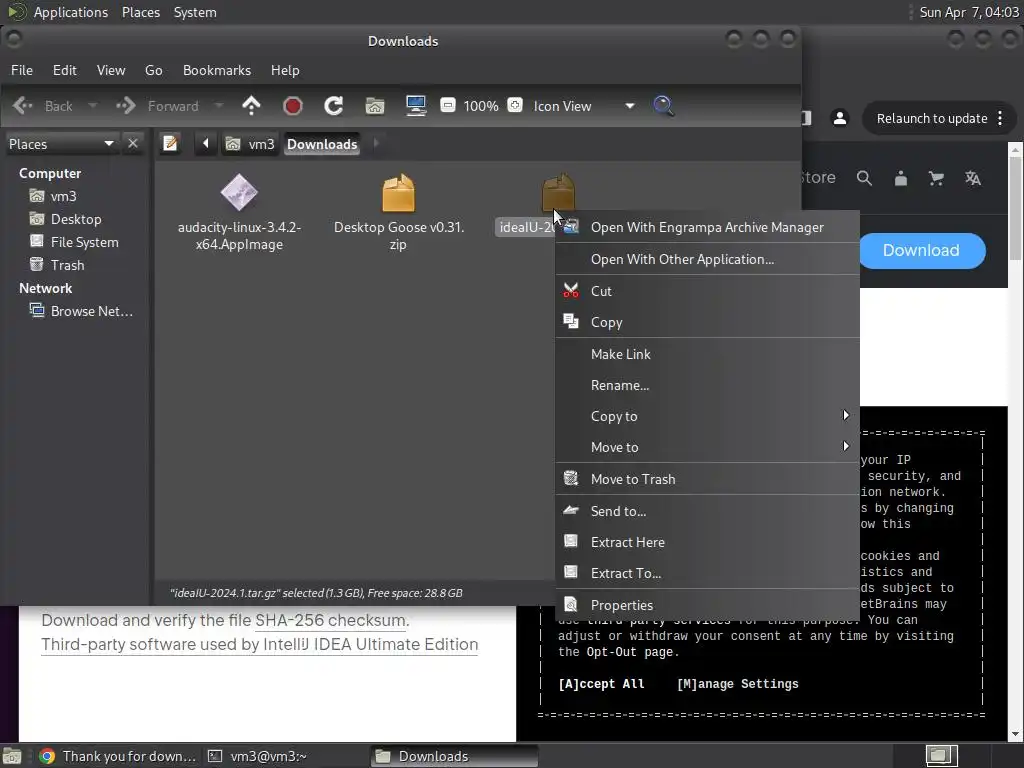Select Copy from the context menu
This screenshot has height=768, width=1024.
click(707, 322)
